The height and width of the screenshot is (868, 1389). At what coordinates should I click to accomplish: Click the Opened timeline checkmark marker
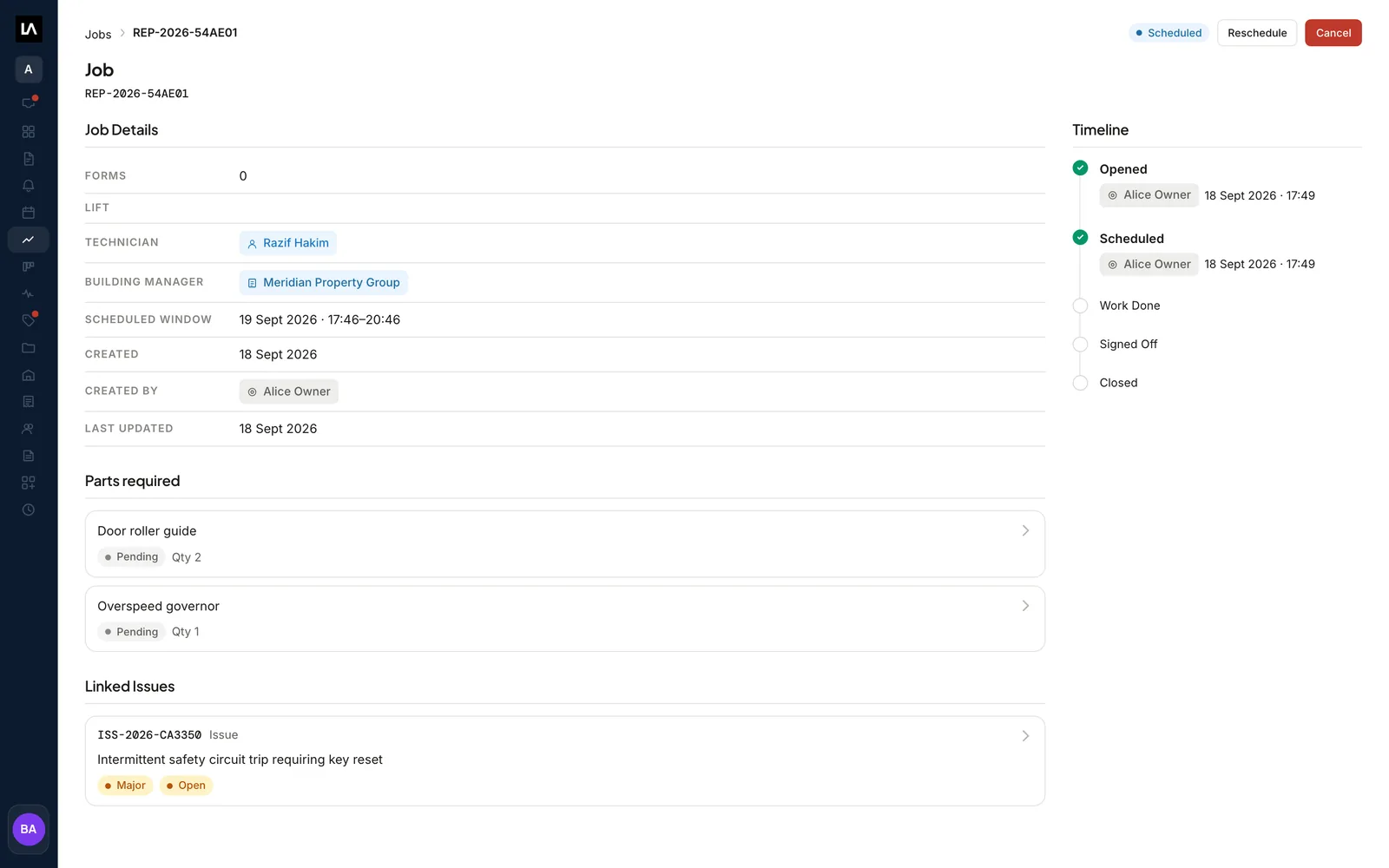[1080, 168]
